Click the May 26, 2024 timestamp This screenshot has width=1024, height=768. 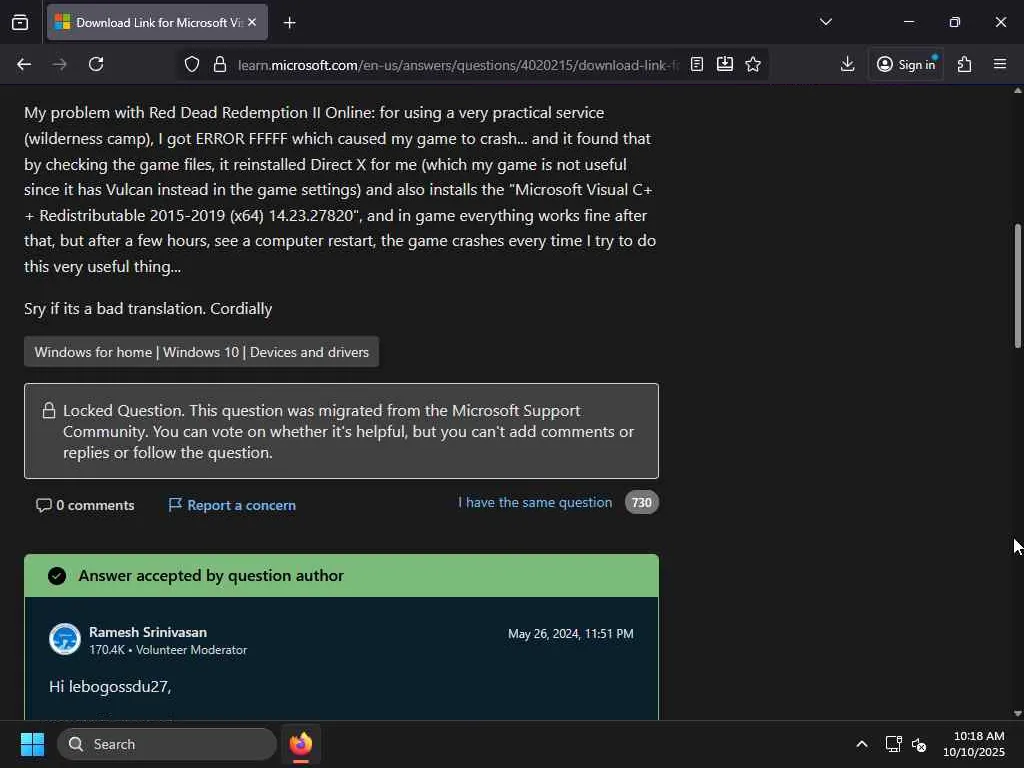click(571, 633)
